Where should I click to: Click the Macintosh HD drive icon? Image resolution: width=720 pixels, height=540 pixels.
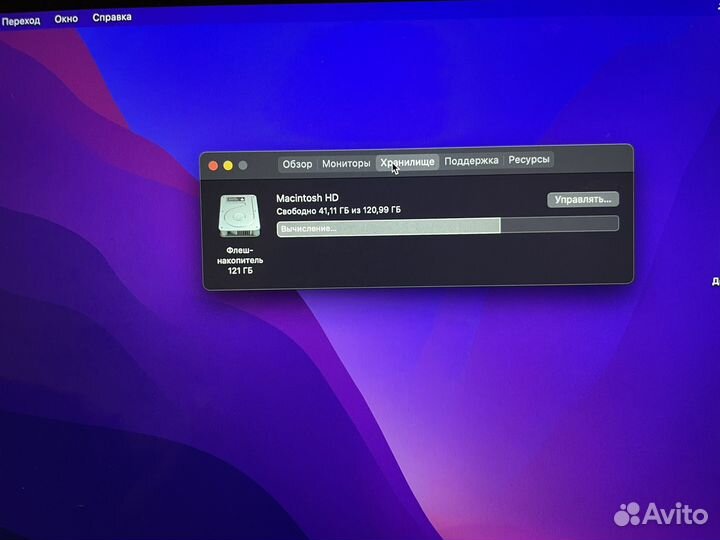[239, 215]
